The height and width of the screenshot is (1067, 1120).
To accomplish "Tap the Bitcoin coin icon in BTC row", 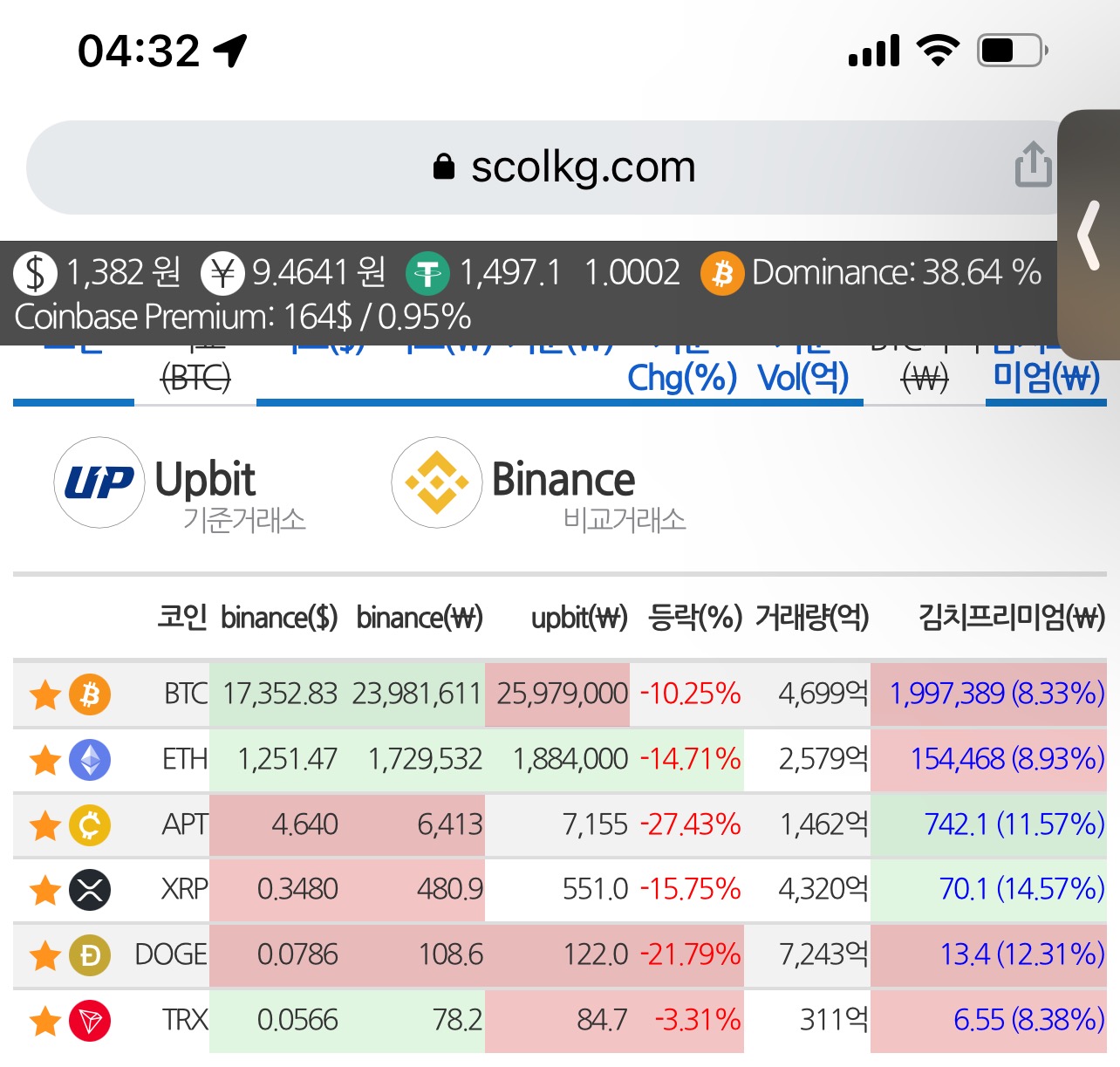I will coord(90,694).
